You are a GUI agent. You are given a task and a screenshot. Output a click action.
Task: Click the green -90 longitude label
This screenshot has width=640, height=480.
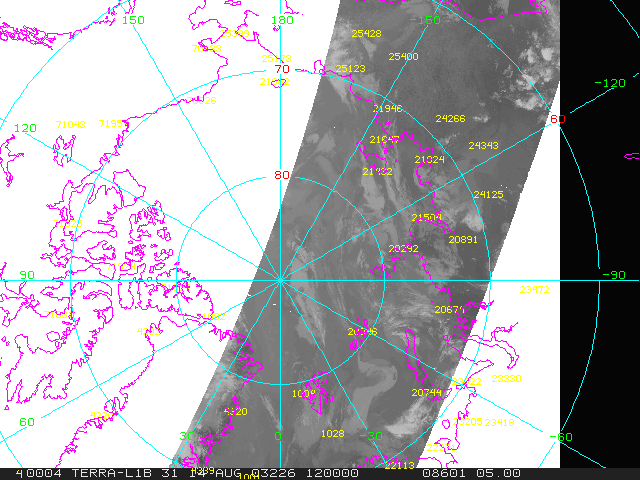click(x=614, y=275)
